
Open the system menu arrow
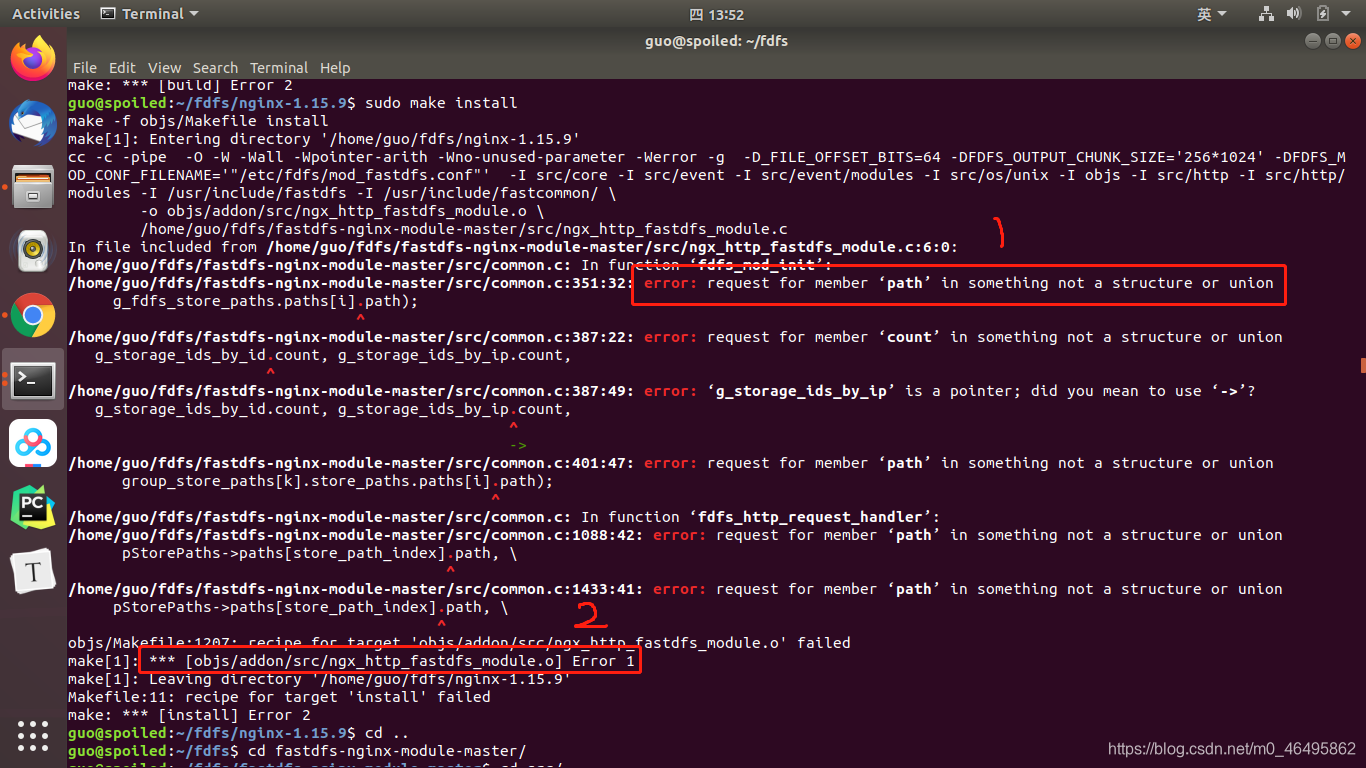tap(1347, 14)
